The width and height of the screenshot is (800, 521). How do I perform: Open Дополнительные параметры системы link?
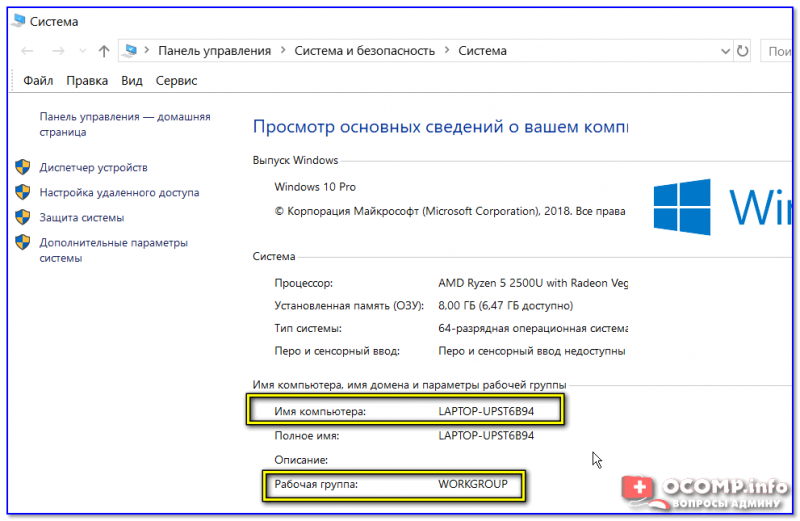[x=113, y=250]
